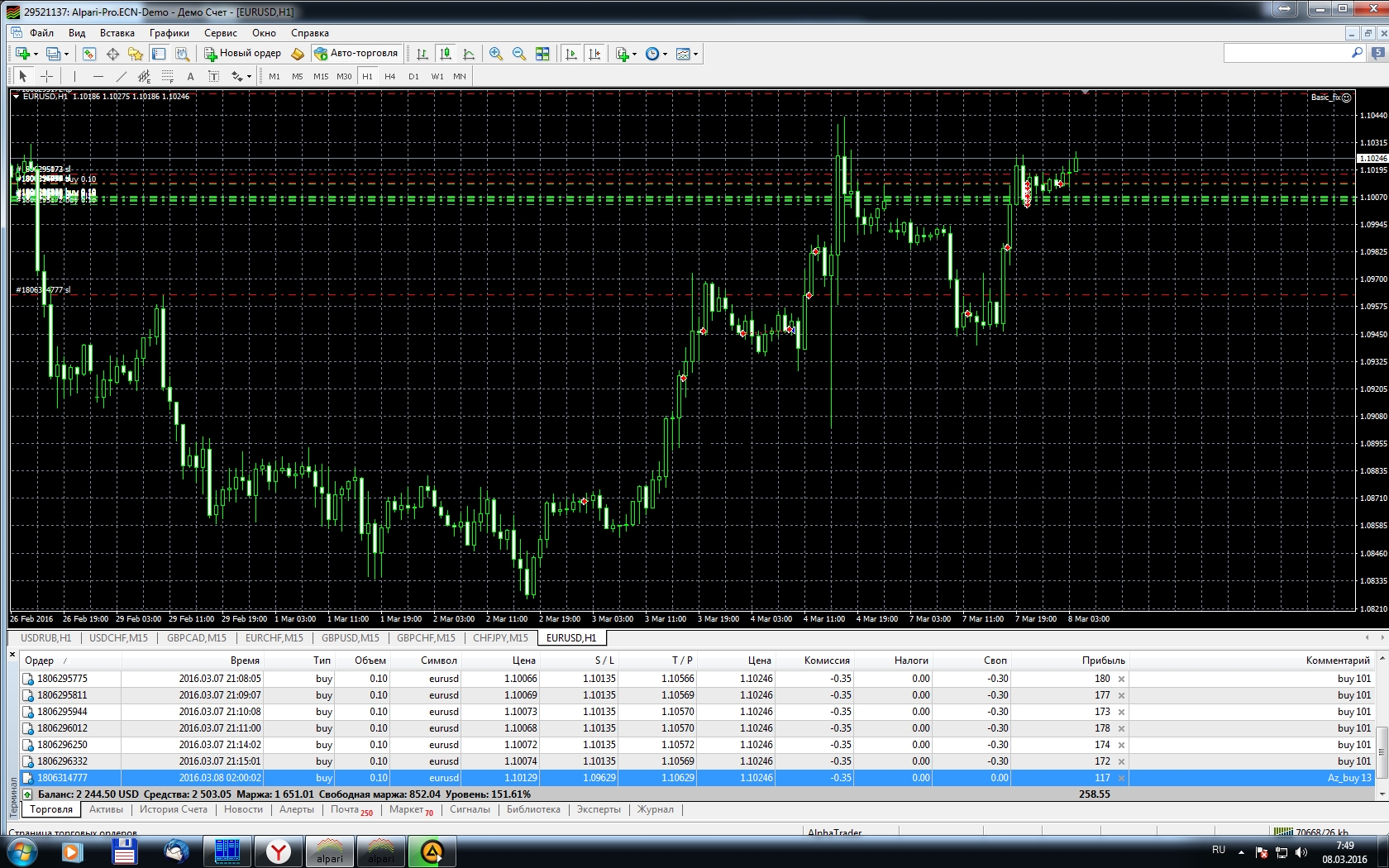Select the text label 'T' tool
This screenshot has height=868, width=1389.
click(213, 76)
